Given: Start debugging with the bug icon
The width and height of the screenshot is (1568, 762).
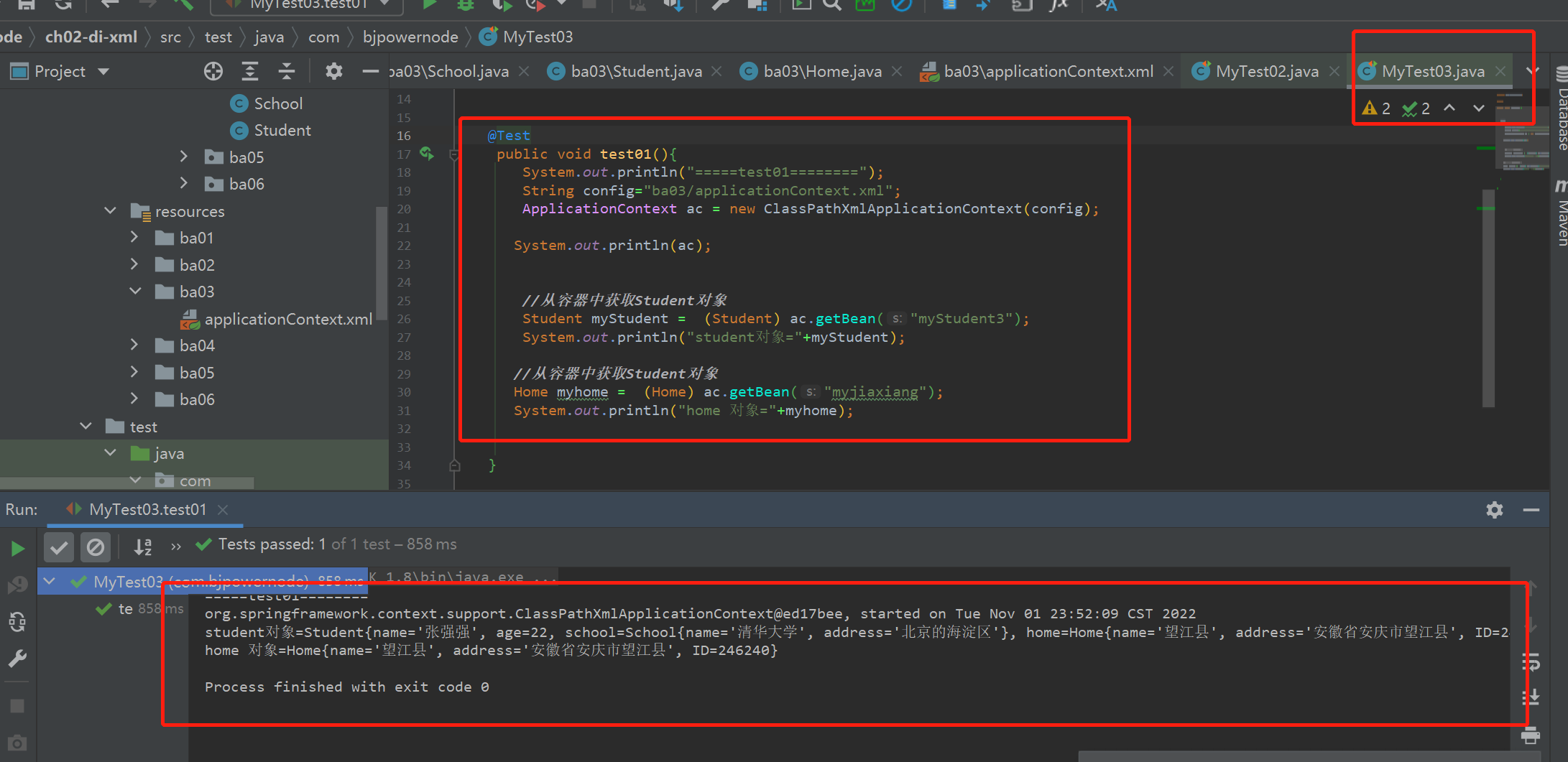Looking at the screenshot, I should [466, 6].
